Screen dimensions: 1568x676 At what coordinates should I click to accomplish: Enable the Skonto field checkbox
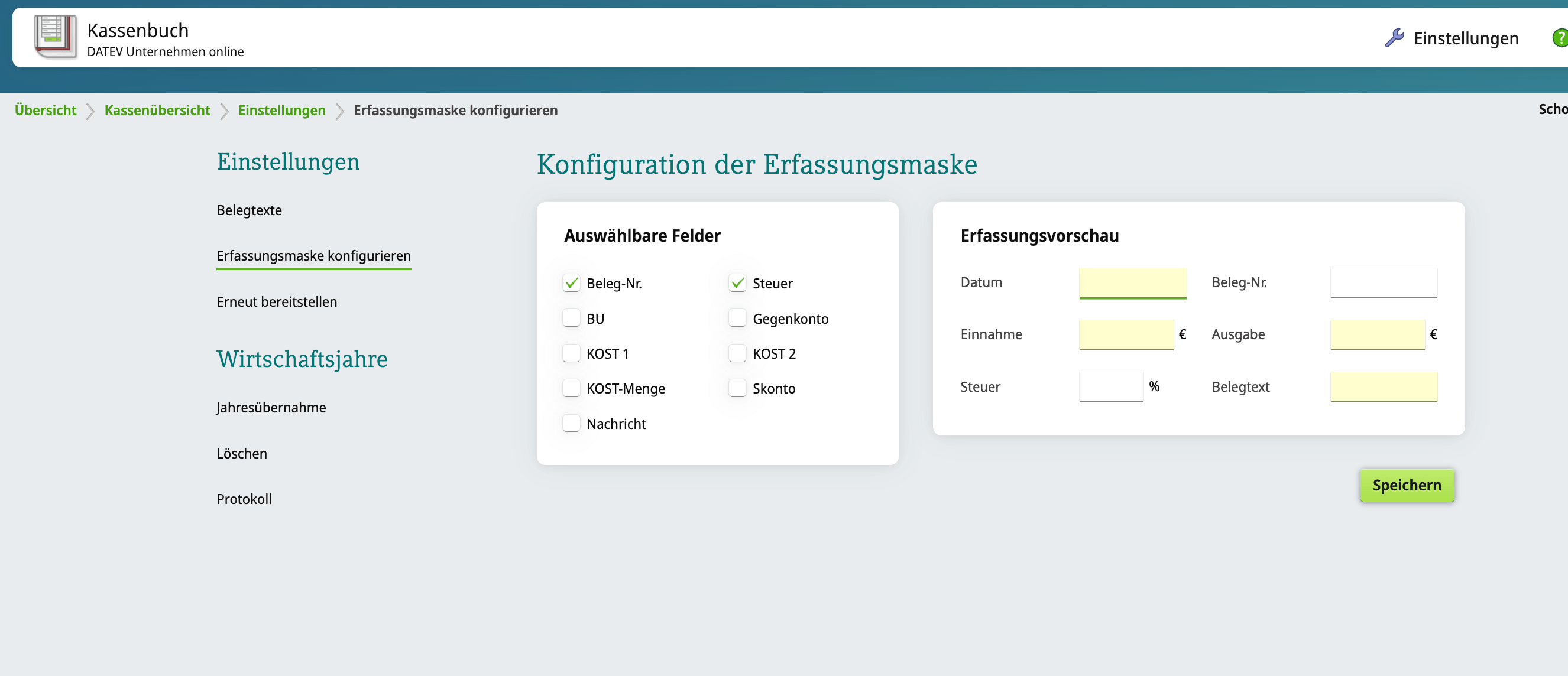(737, 388)
